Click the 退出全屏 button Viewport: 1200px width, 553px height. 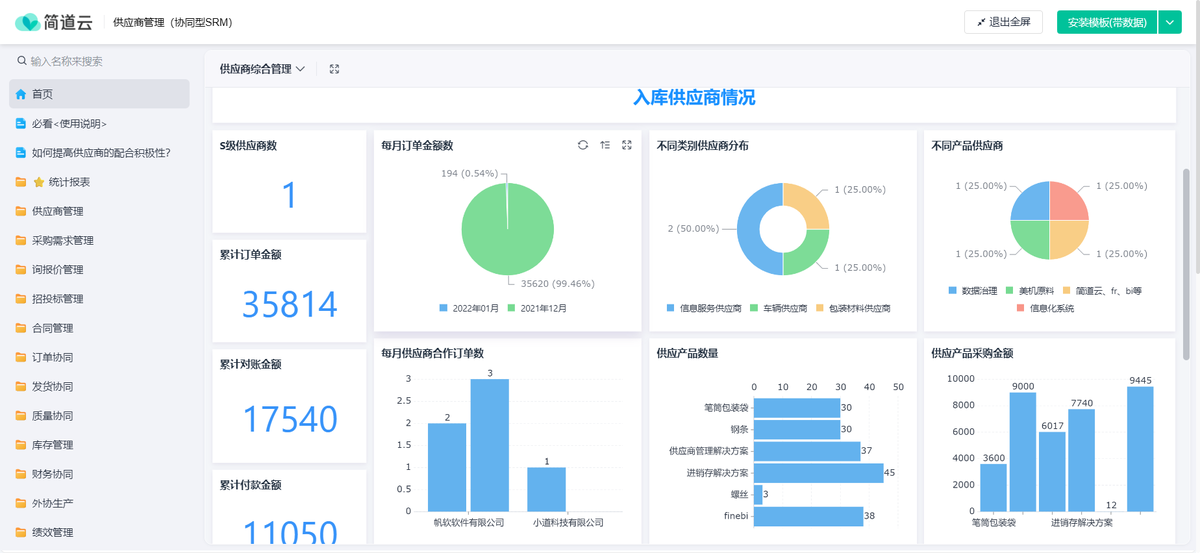[x=1004, y=22]
